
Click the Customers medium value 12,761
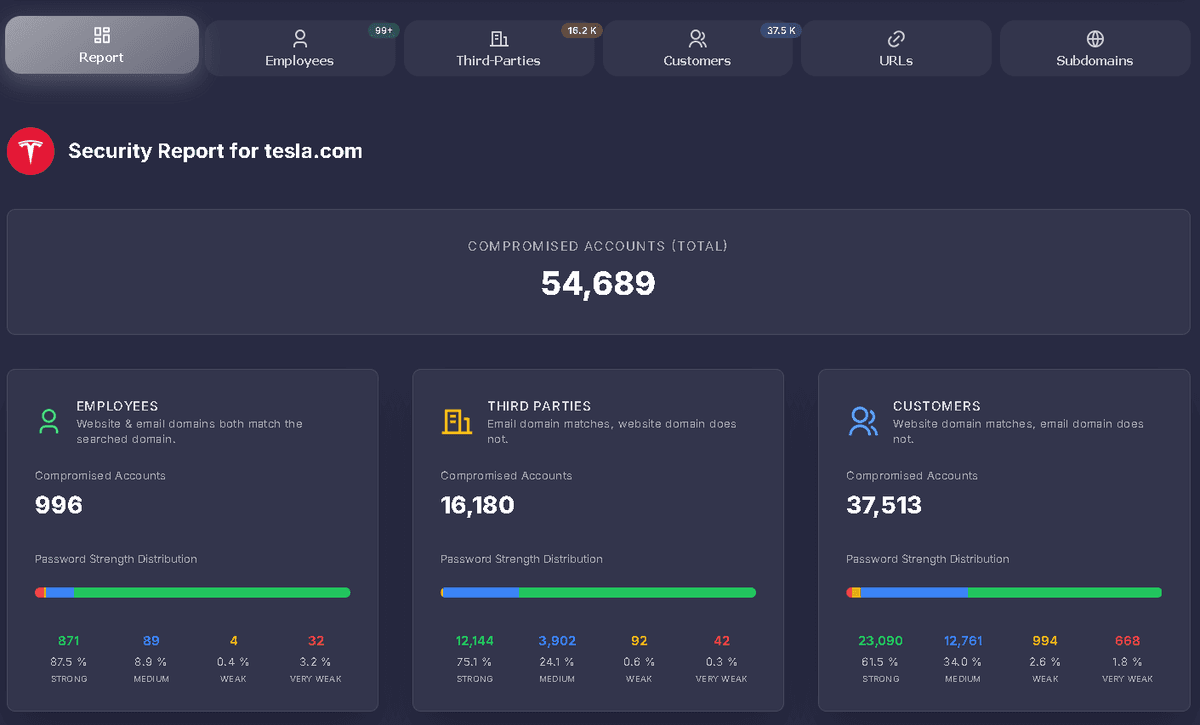(x=963, y=641)
